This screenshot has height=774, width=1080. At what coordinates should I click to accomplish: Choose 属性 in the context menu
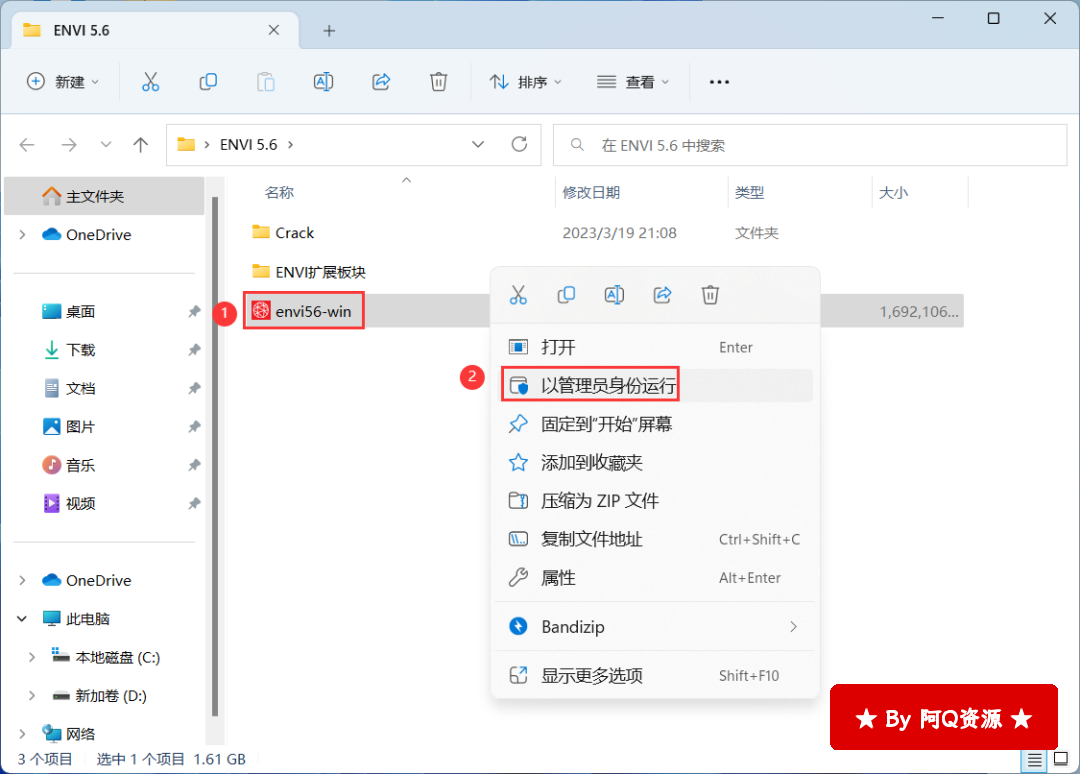654,578
